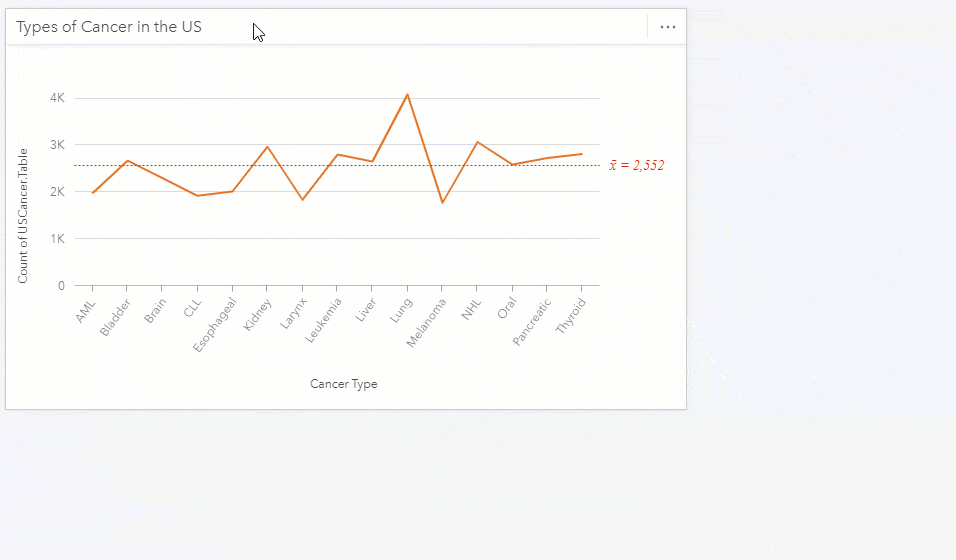The width and height of the screenshot is (956, 560).
Task: Click the NHL category label
Action: (x=471, y=309)
